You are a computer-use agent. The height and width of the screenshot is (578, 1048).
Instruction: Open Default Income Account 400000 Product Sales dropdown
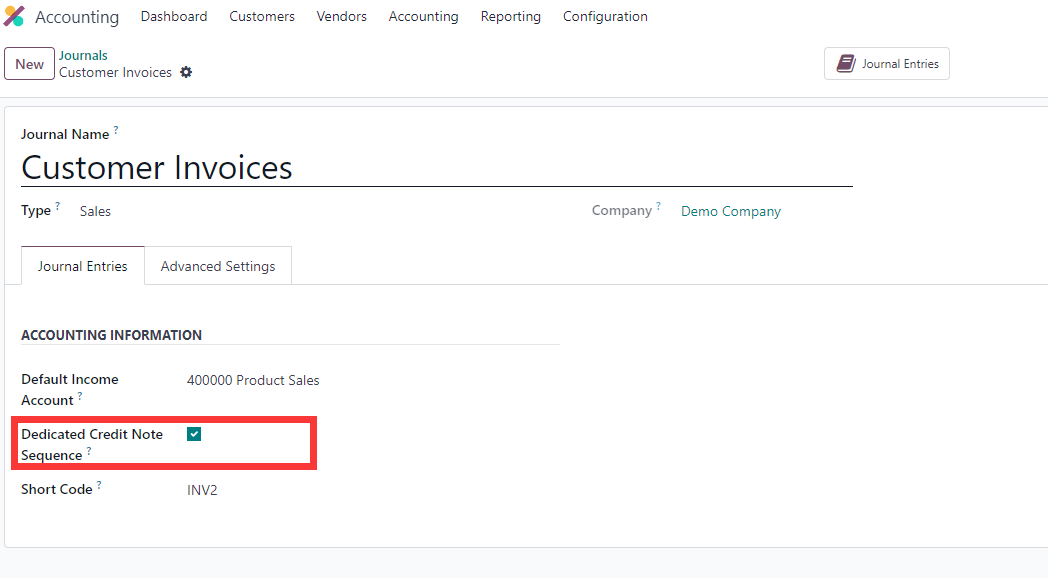click(253, 380)
